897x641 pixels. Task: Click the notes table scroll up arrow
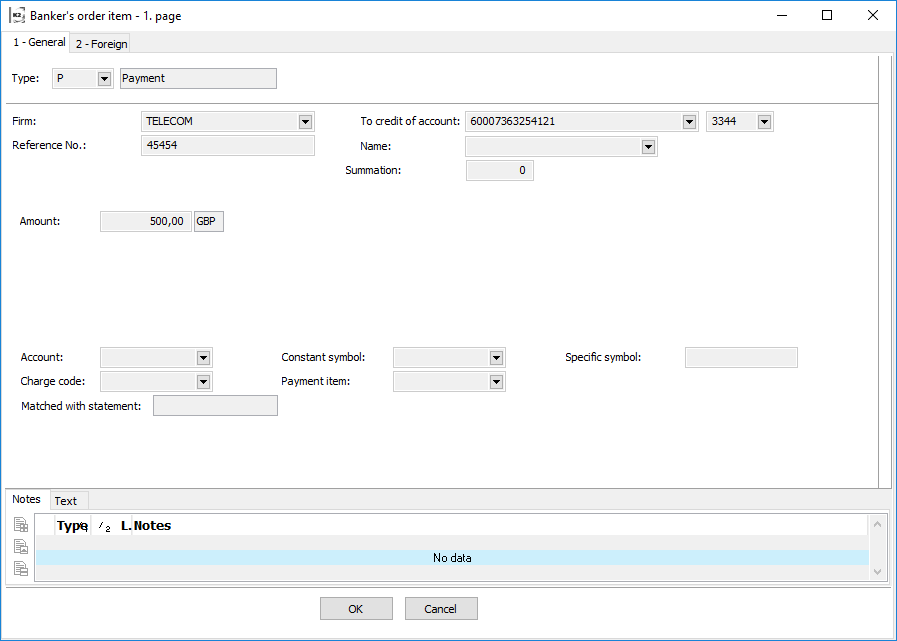point(878,523)
